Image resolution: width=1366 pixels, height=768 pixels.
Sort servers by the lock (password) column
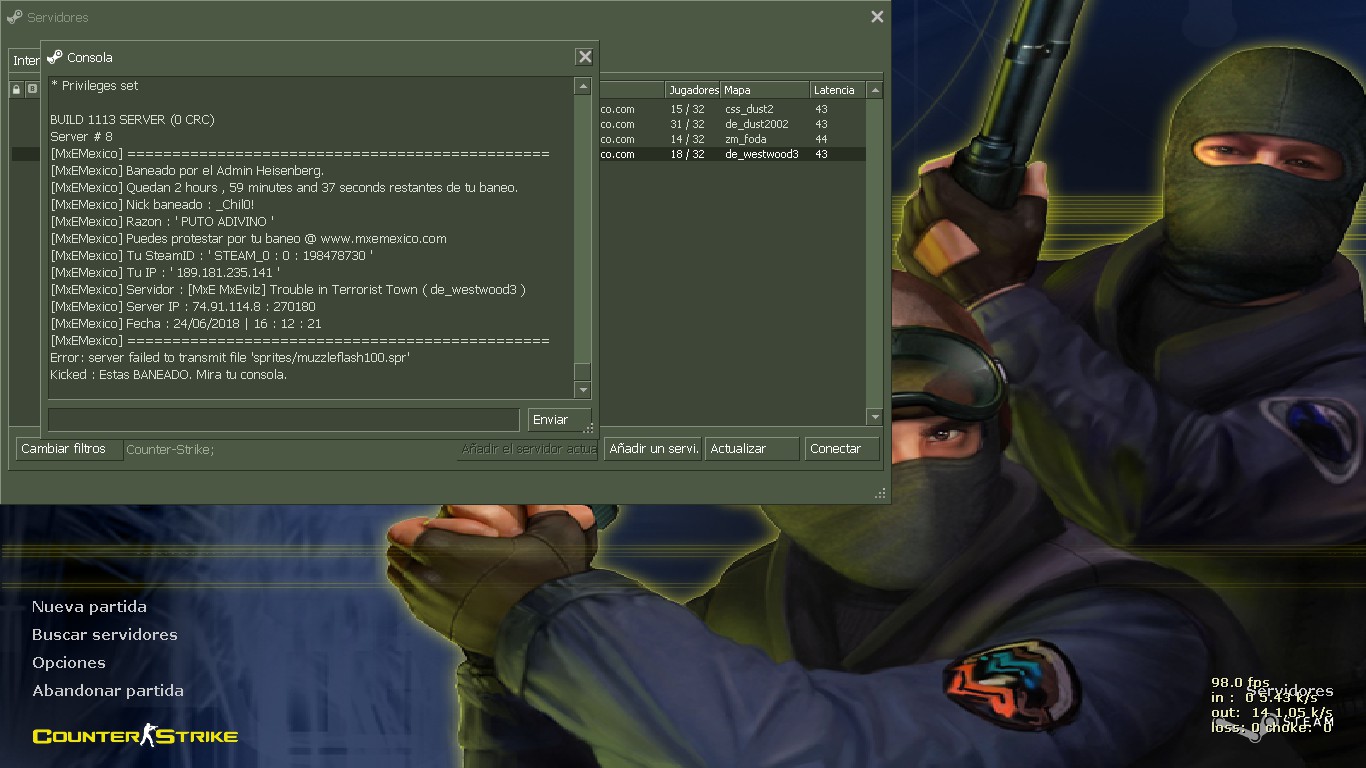click(17, 90)
